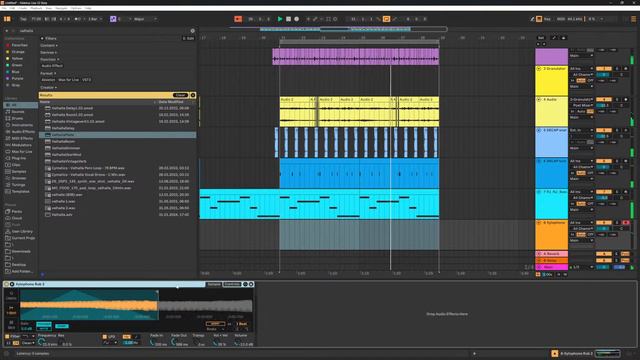Select ValhallaDelay in results list
The width and height of the screenshot is (640, 360).
tap(117, 128)
